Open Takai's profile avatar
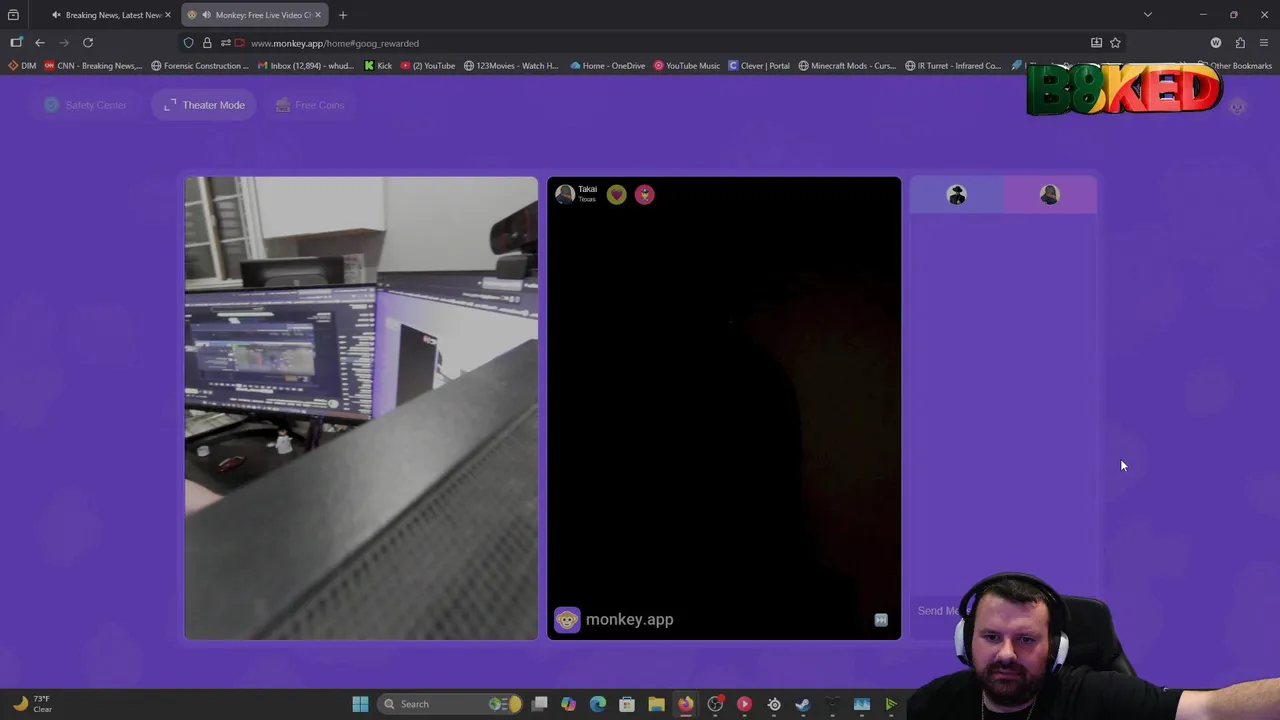This screenshot has width=1280, height=720. (565, 194)
